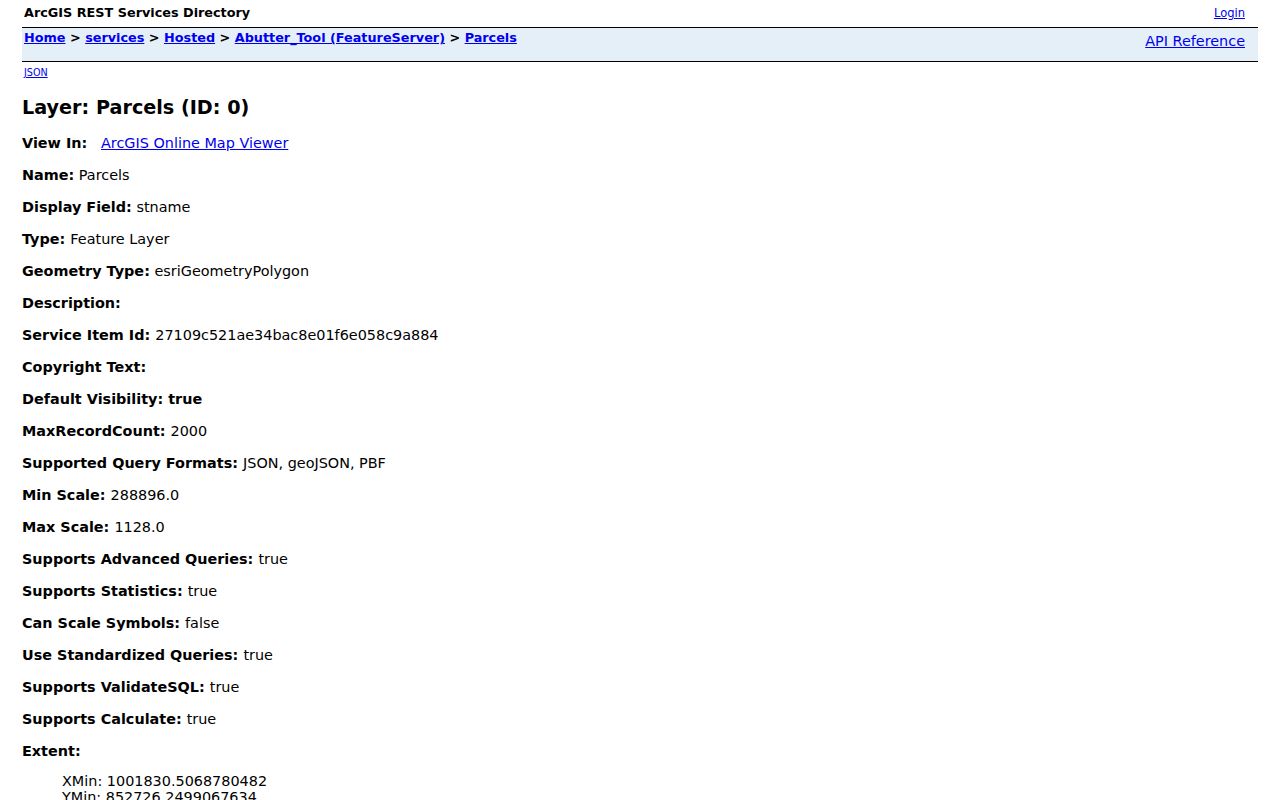
Task: Click the Extent label
Action: pos(51,751)
